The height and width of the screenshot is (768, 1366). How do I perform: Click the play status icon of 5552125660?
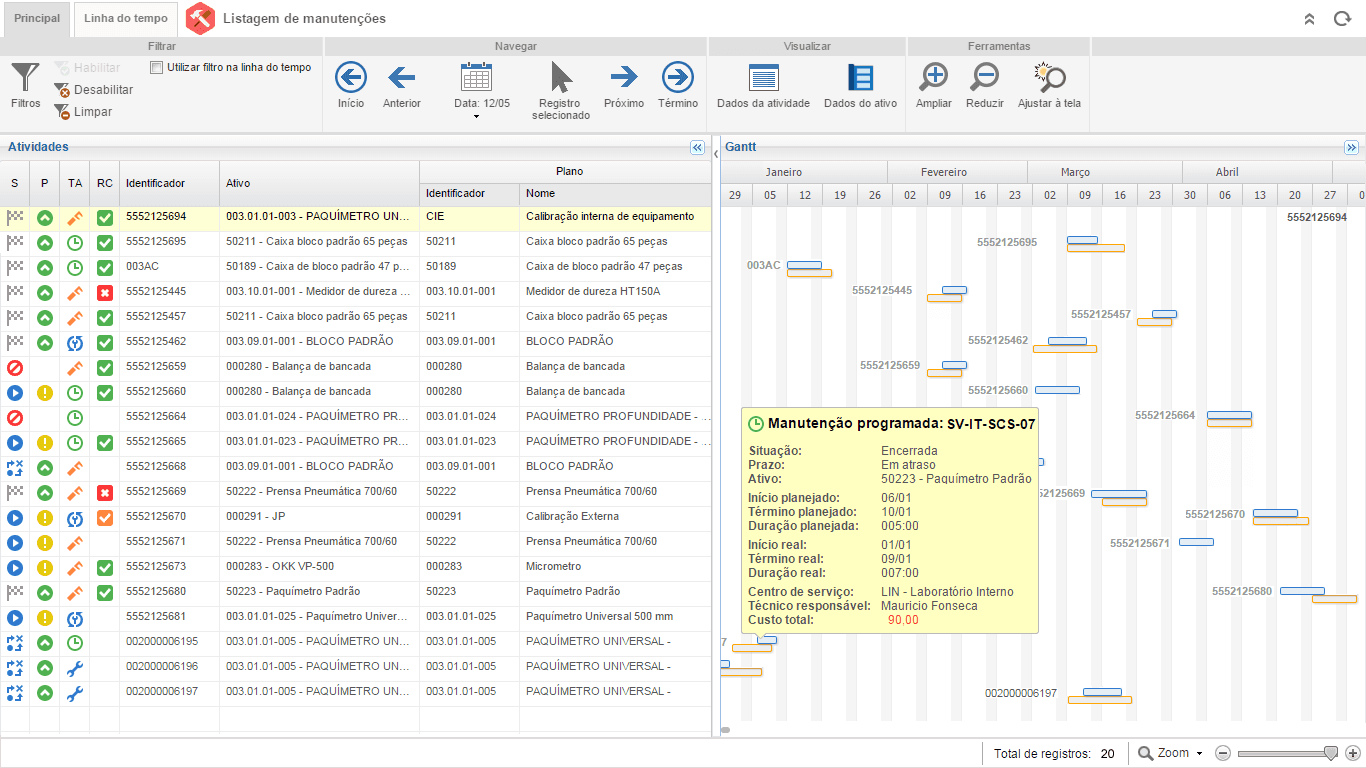[x=15, y=392]
